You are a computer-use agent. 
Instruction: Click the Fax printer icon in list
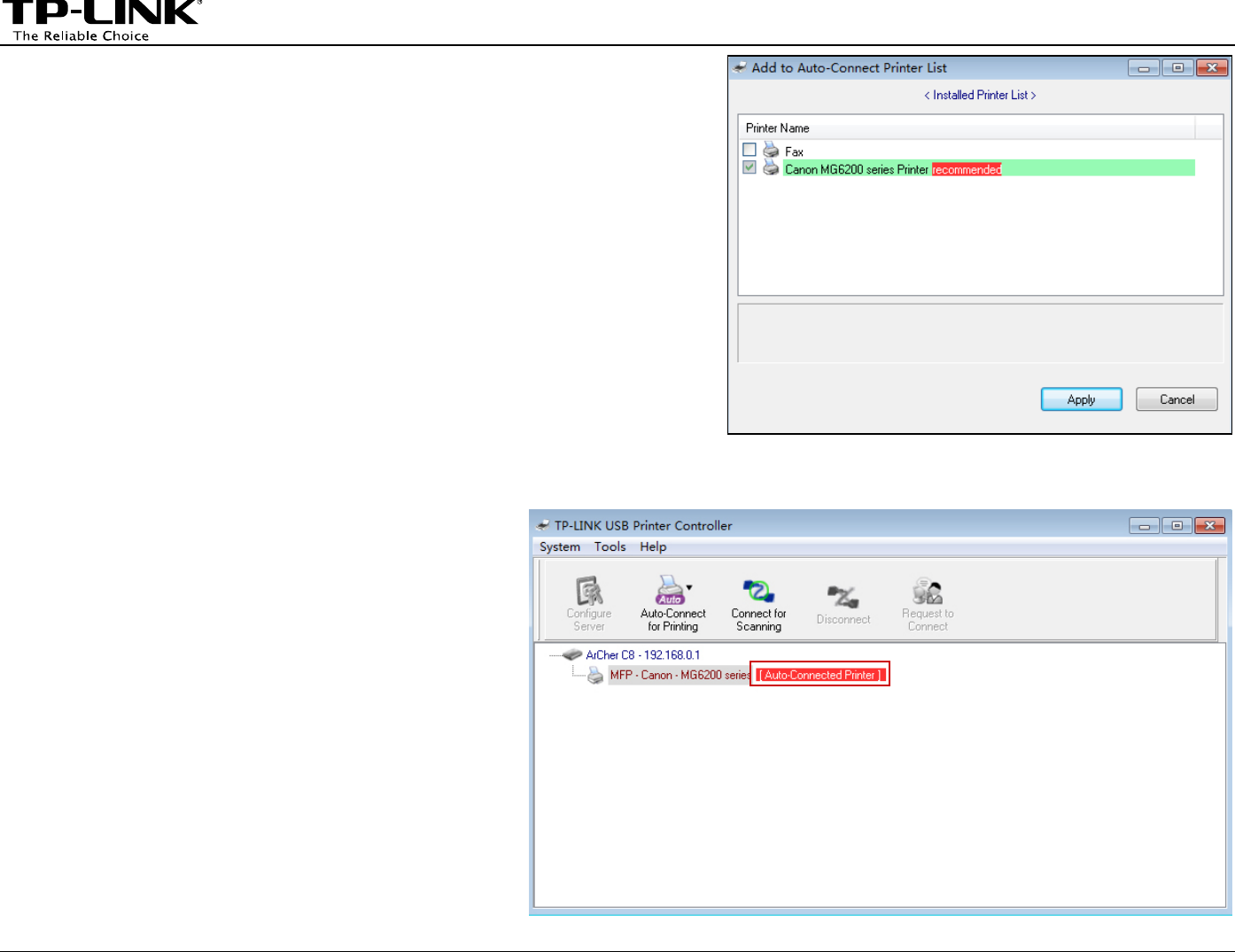771,151
